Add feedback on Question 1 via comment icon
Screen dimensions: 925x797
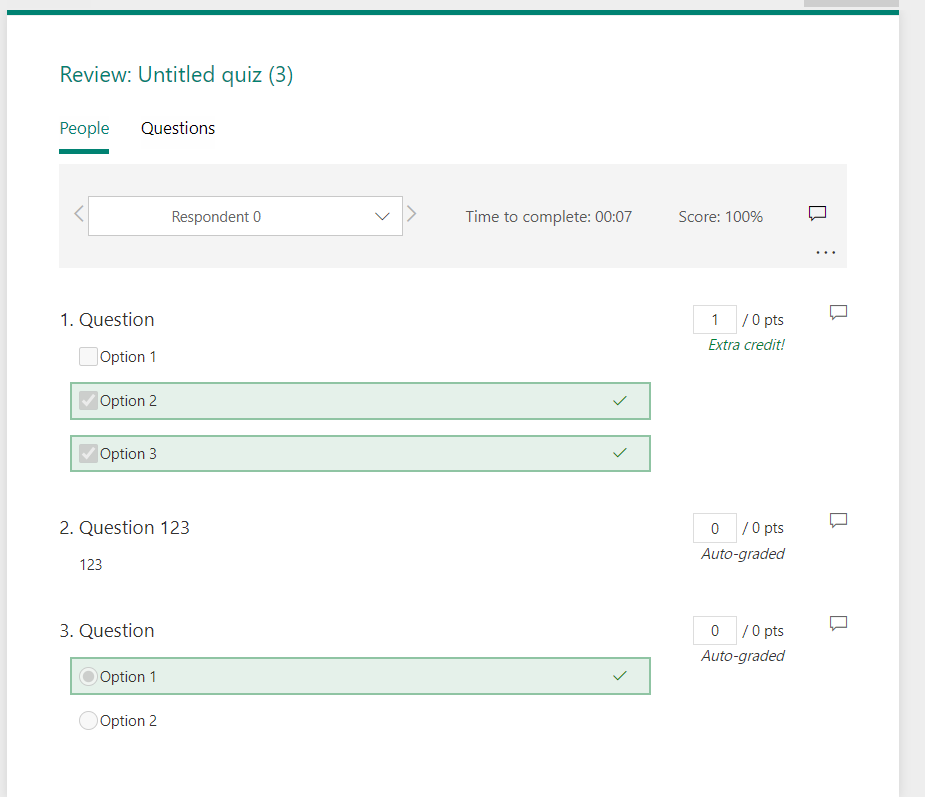click(837, 312)
